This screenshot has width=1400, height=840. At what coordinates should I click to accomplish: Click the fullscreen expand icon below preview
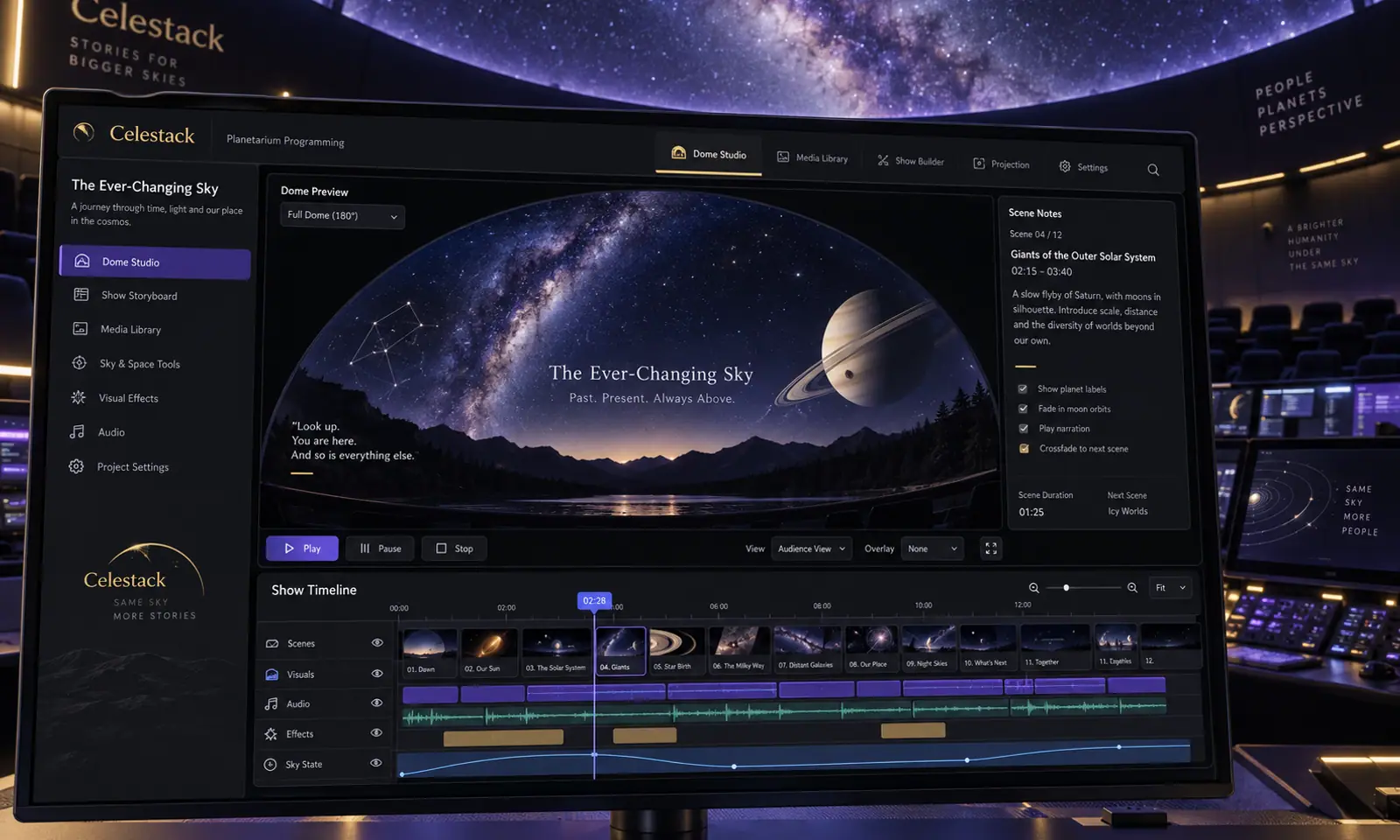click(990, 549)
